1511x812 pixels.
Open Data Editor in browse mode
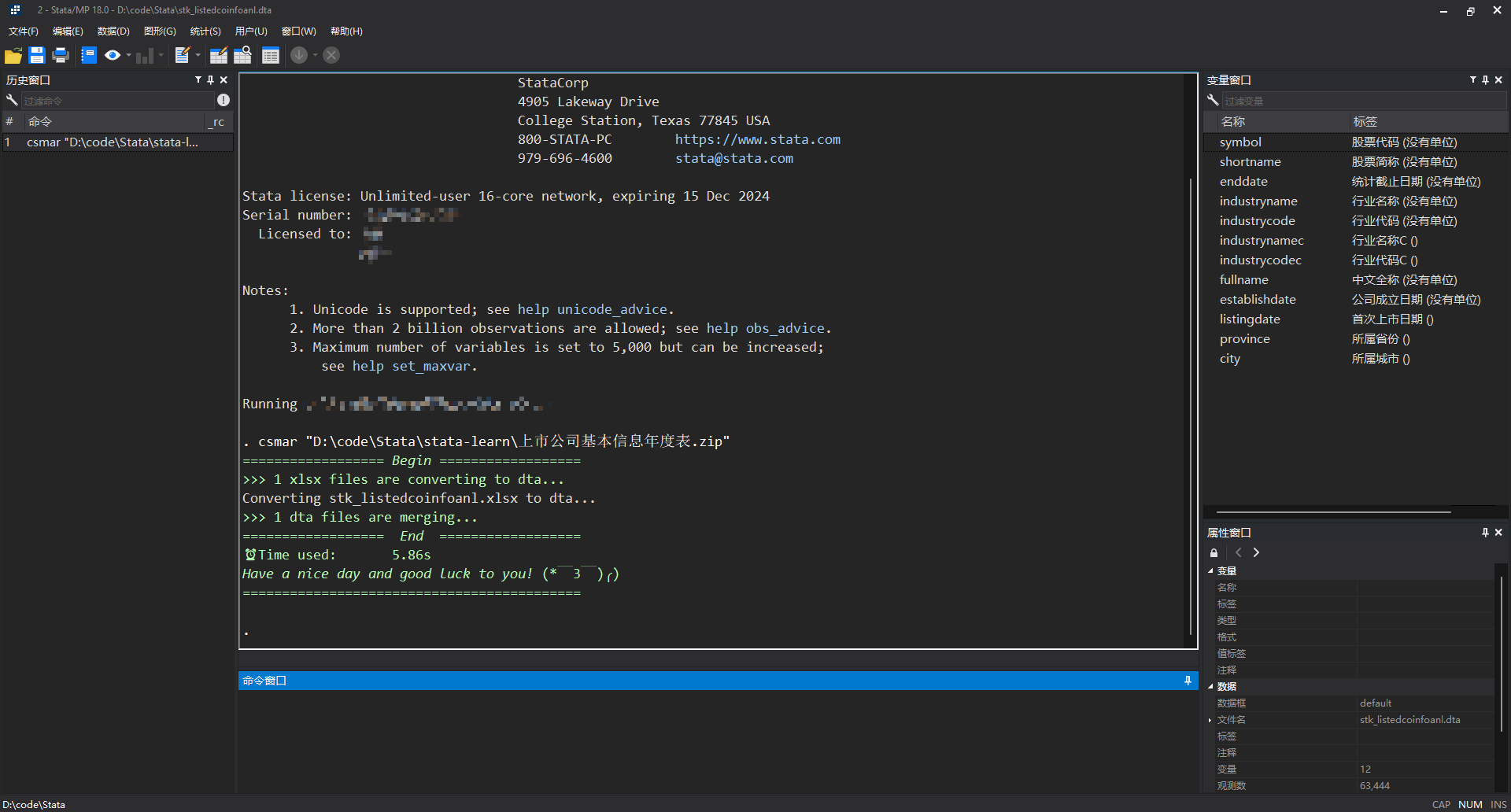point(243,55)
